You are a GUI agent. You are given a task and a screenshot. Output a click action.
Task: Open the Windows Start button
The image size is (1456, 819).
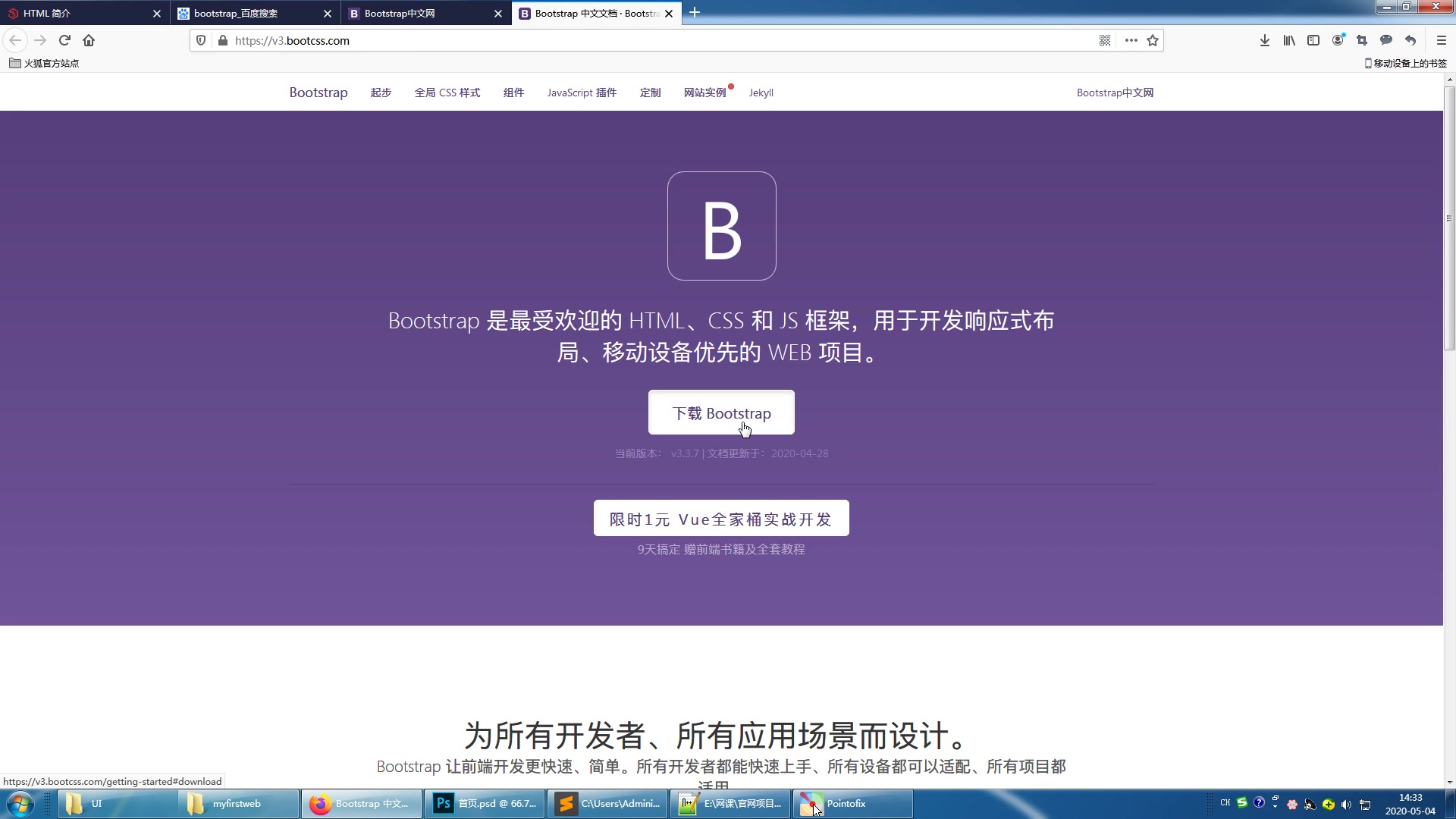click(20, 804)
